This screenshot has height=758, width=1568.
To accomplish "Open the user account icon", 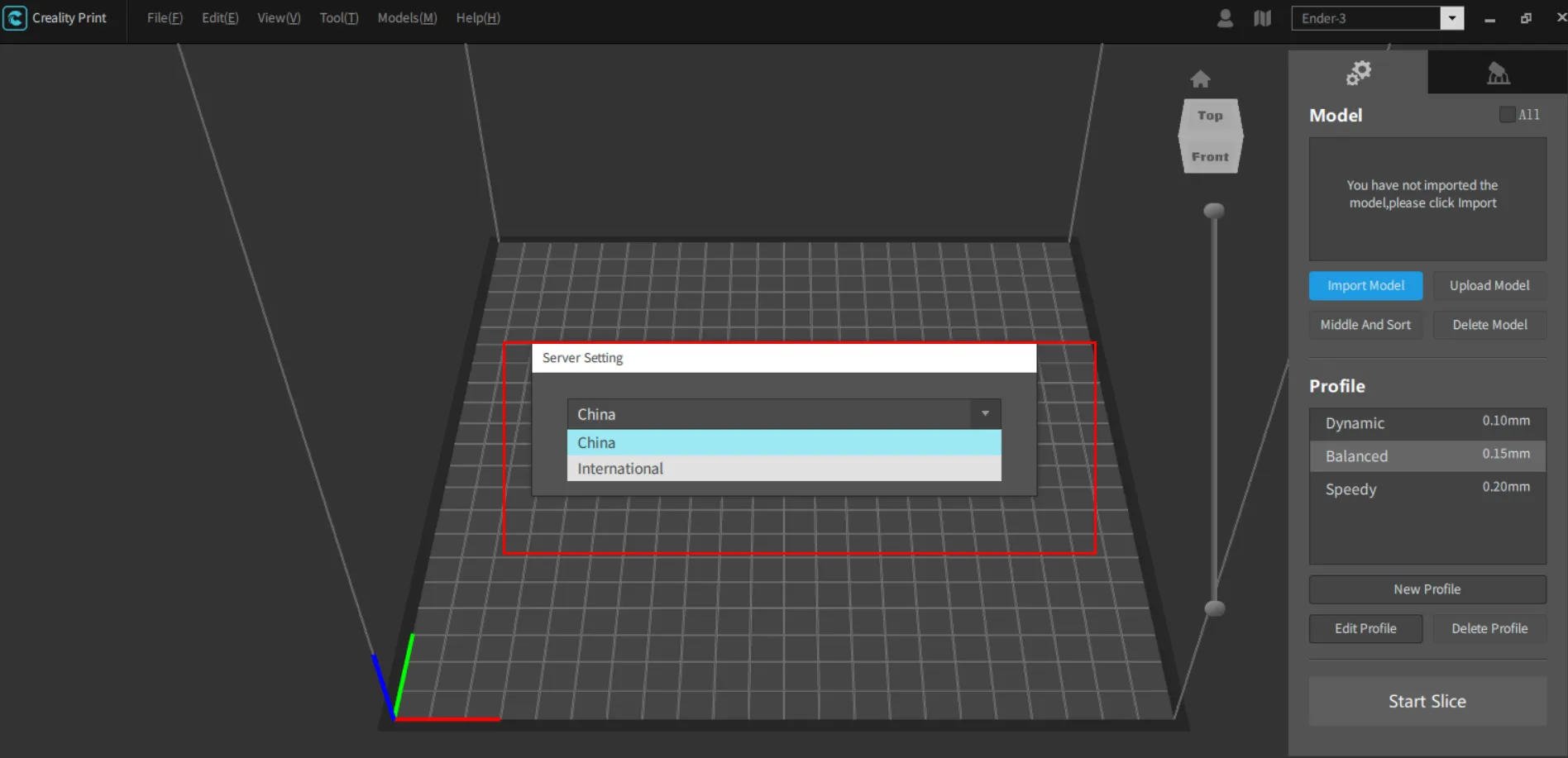I will [x=1225, y=18].
